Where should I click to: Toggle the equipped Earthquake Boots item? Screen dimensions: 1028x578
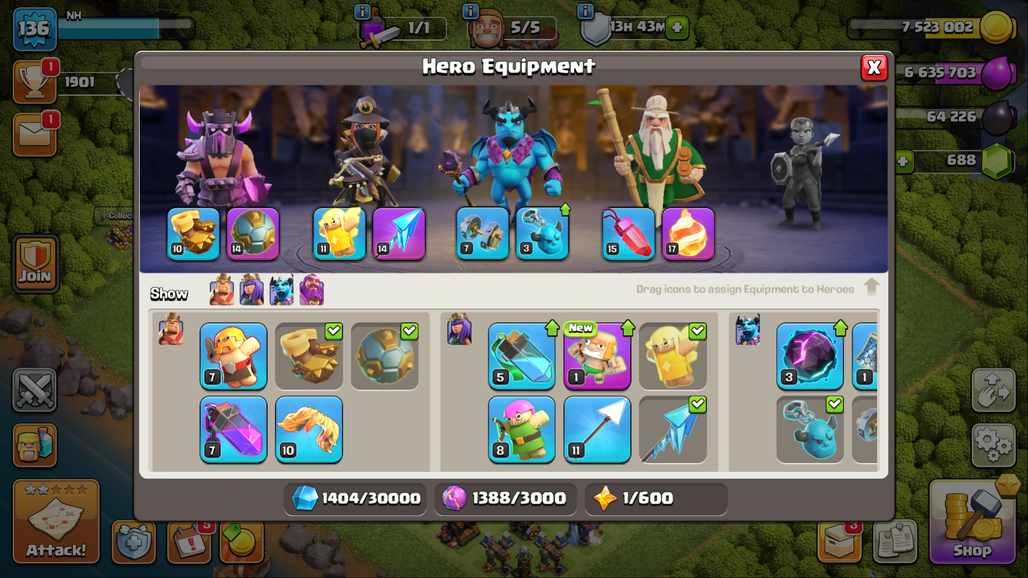tap(309, 356)
